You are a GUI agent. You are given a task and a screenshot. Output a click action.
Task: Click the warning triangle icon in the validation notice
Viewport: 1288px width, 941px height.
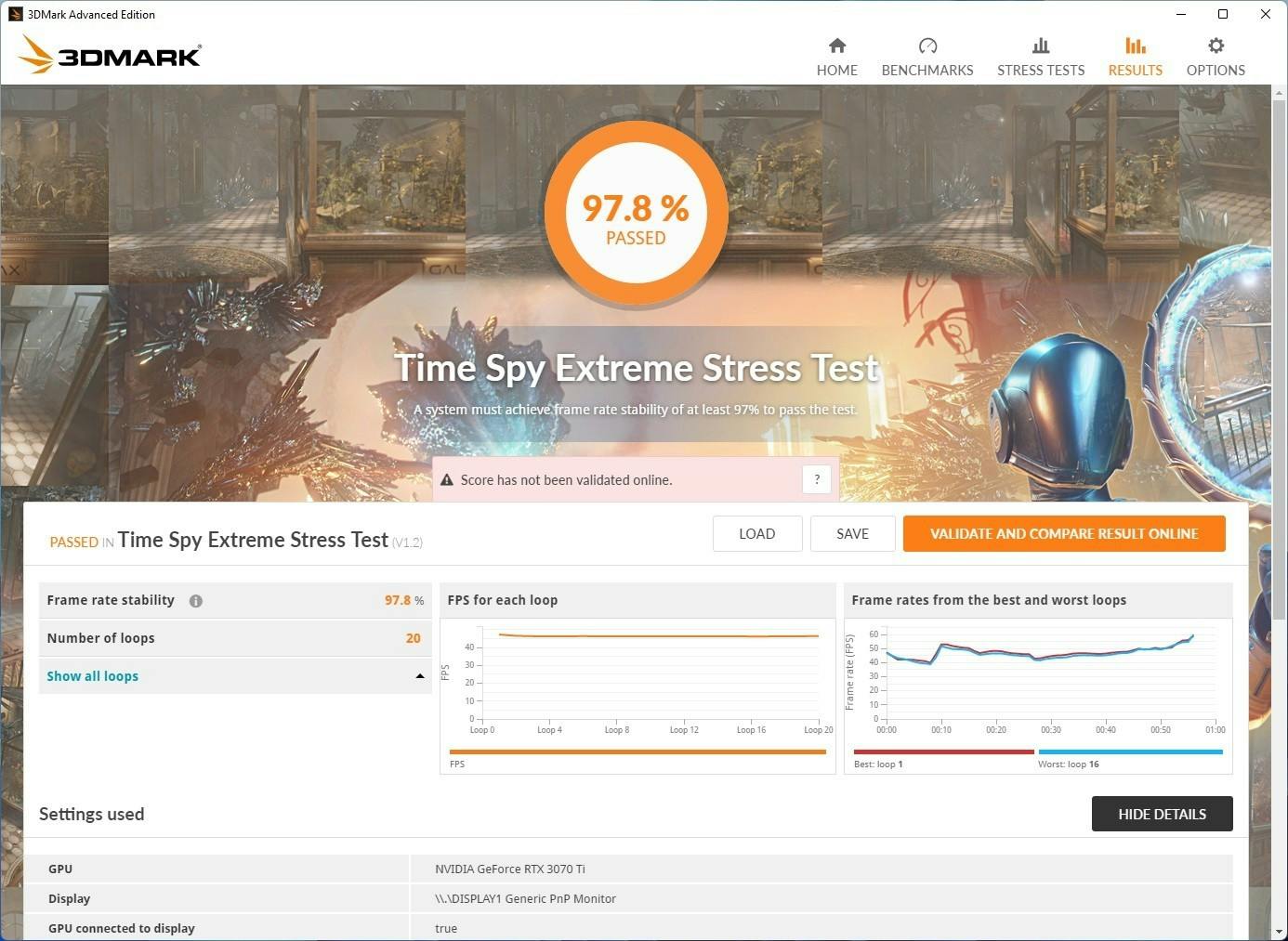coord(447,480)
